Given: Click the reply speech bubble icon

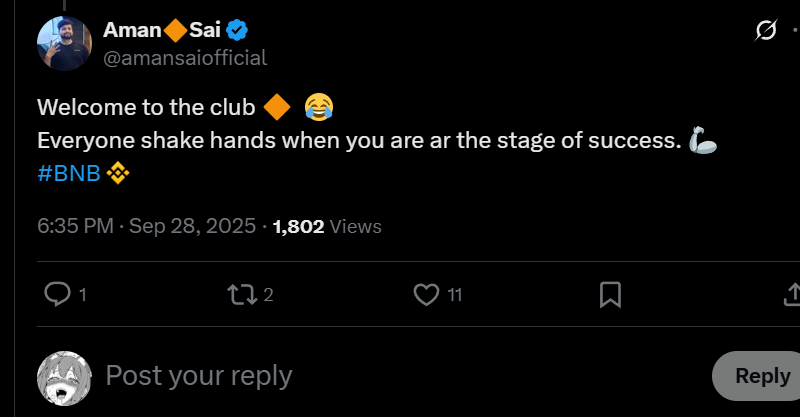Looking at the screenshot, I should click(x=59, y=295).
